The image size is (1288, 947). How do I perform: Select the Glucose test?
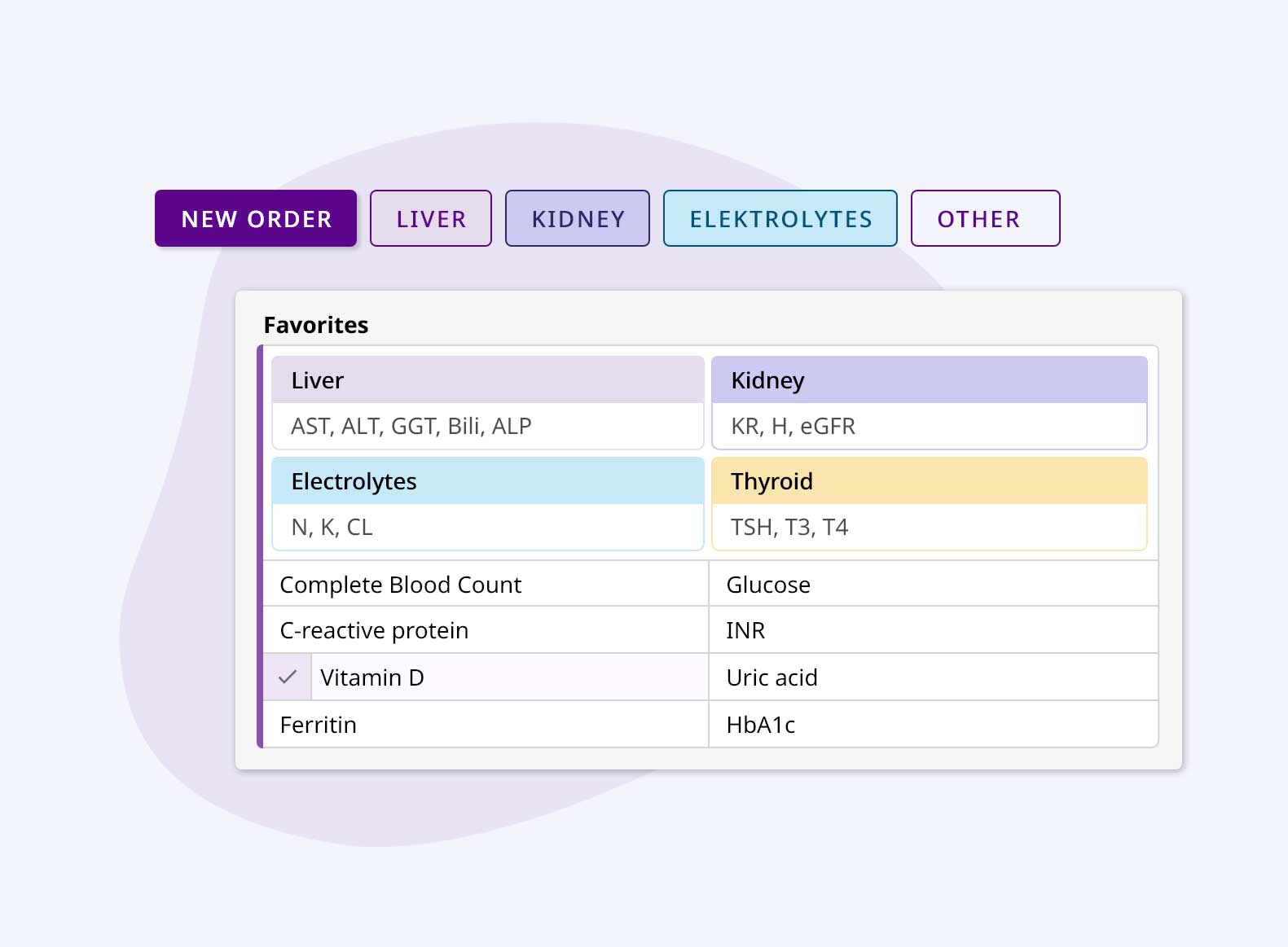pos(933,584)
